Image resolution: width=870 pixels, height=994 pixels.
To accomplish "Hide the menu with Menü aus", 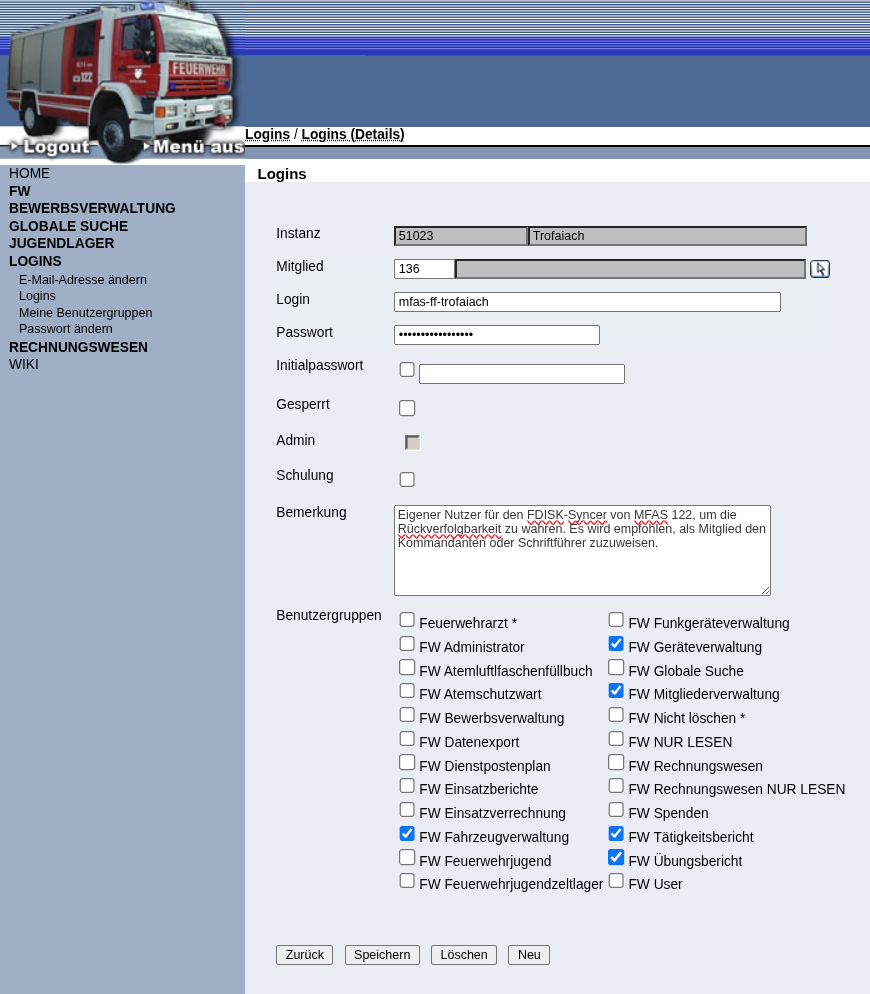I will click(x=193, y=146).
